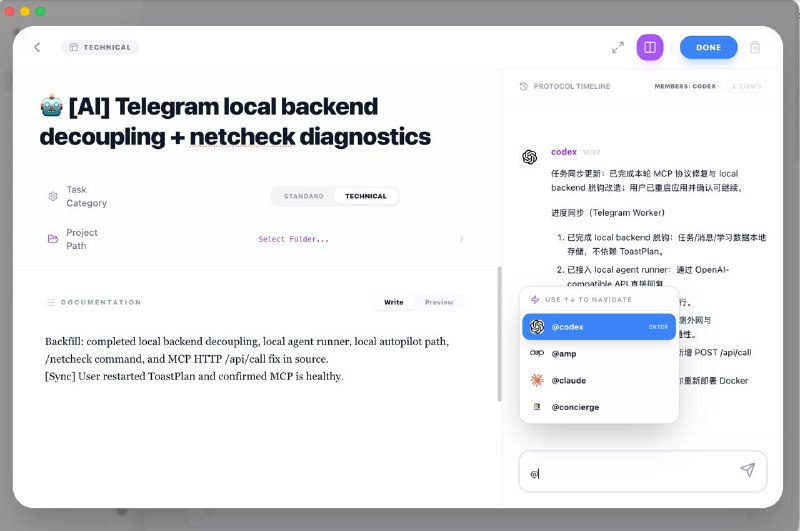Click the green macOS zoom button

coord(40,11)
